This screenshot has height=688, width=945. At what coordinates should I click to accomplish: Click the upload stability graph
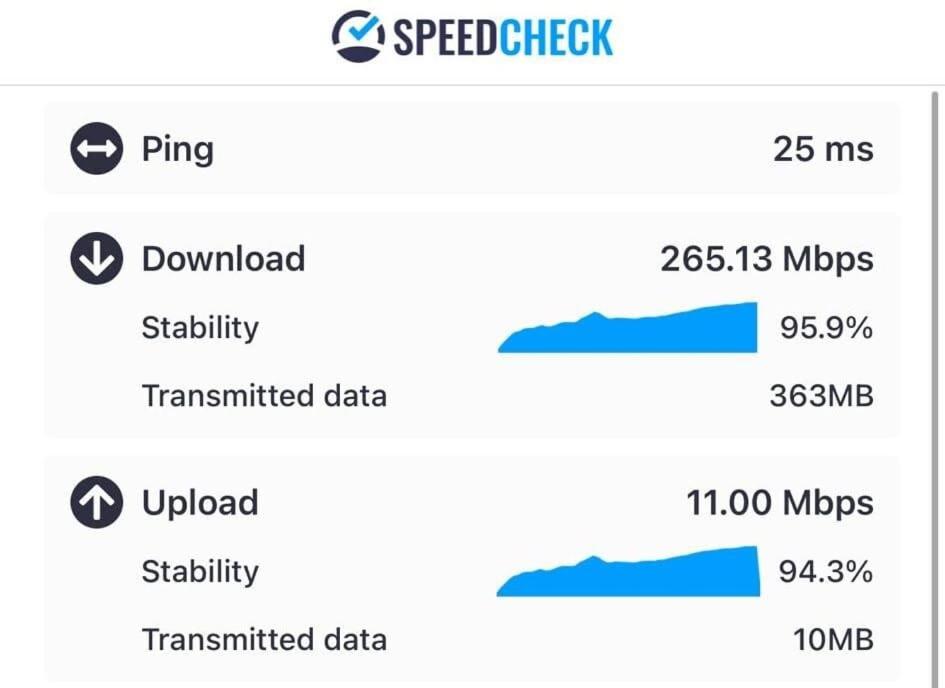point(627,571)
